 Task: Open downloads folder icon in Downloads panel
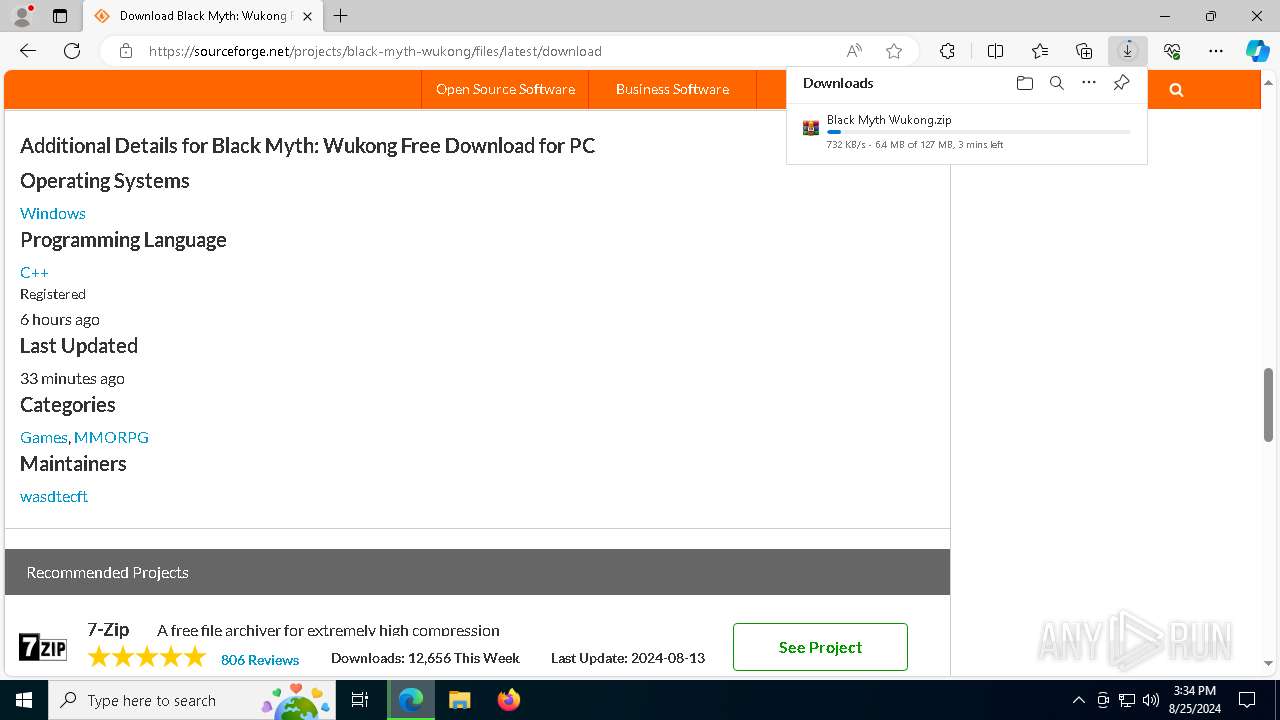click(1024, 83)
